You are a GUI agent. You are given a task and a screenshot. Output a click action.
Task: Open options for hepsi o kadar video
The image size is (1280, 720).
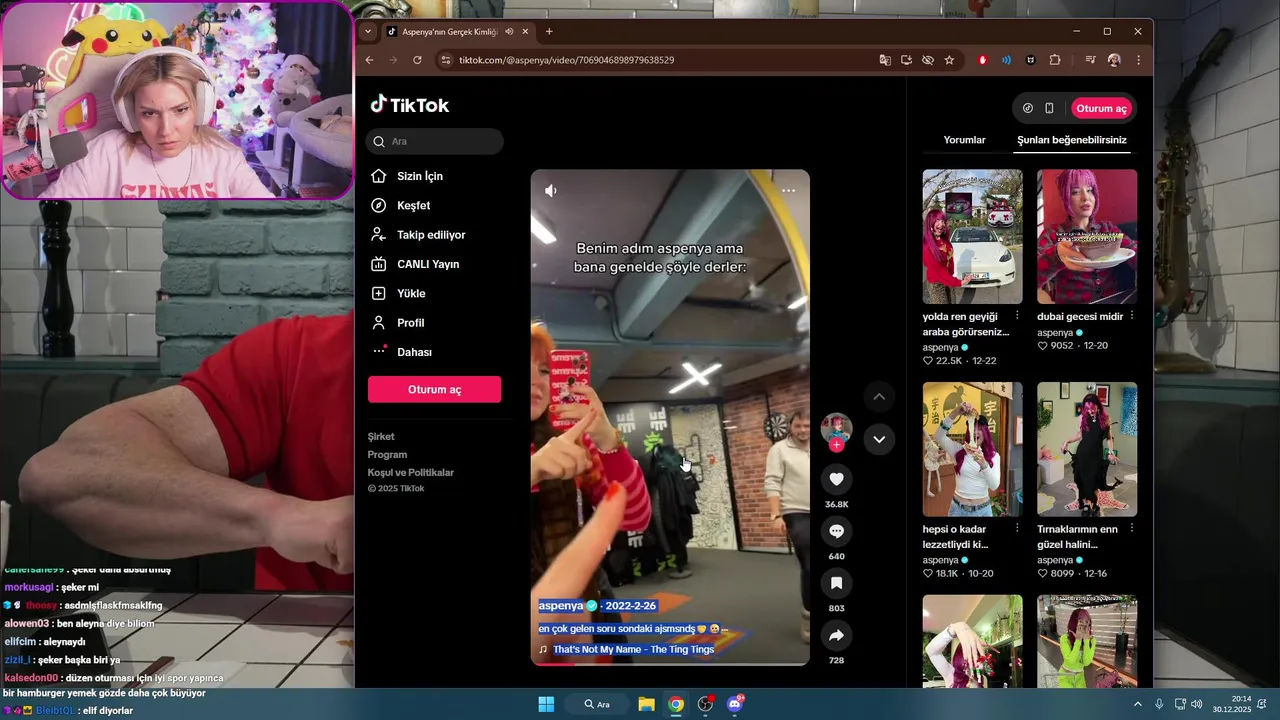coord(1017,528)
